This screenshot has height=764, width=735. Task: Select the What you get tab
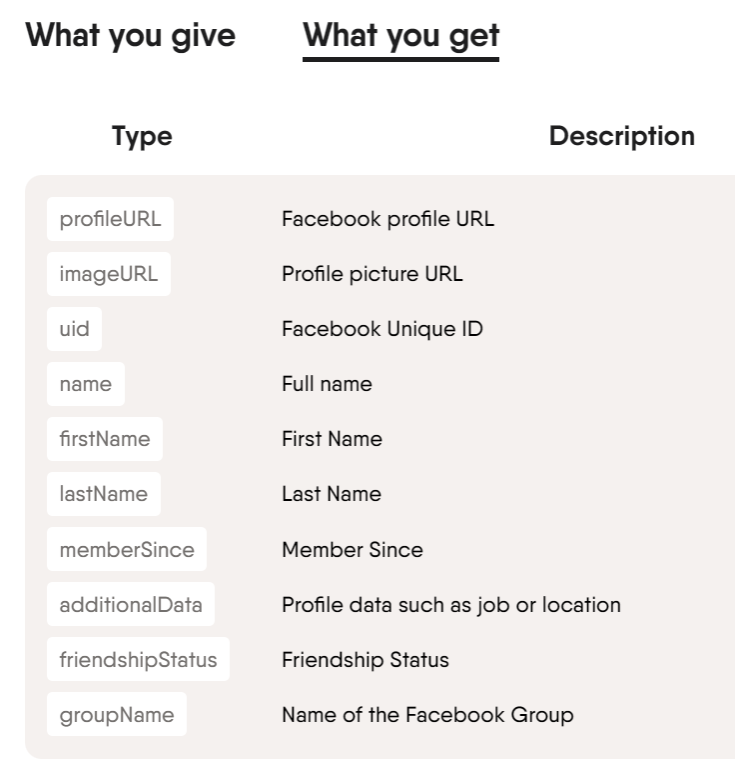pos(401,37)
